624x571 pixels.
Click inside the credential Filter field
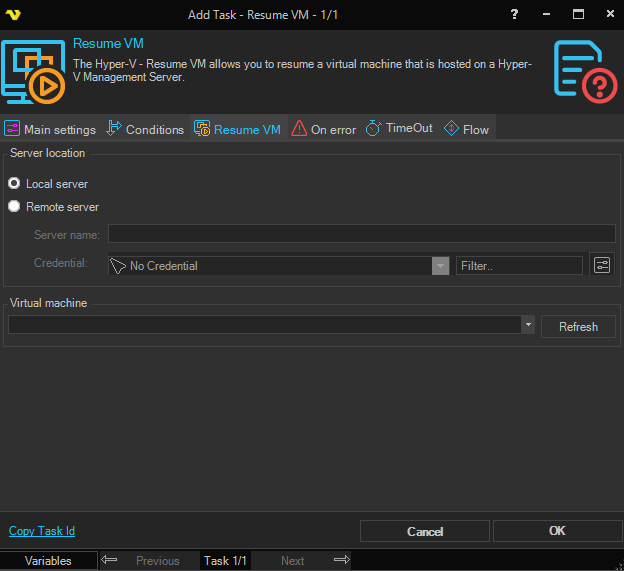519,266
